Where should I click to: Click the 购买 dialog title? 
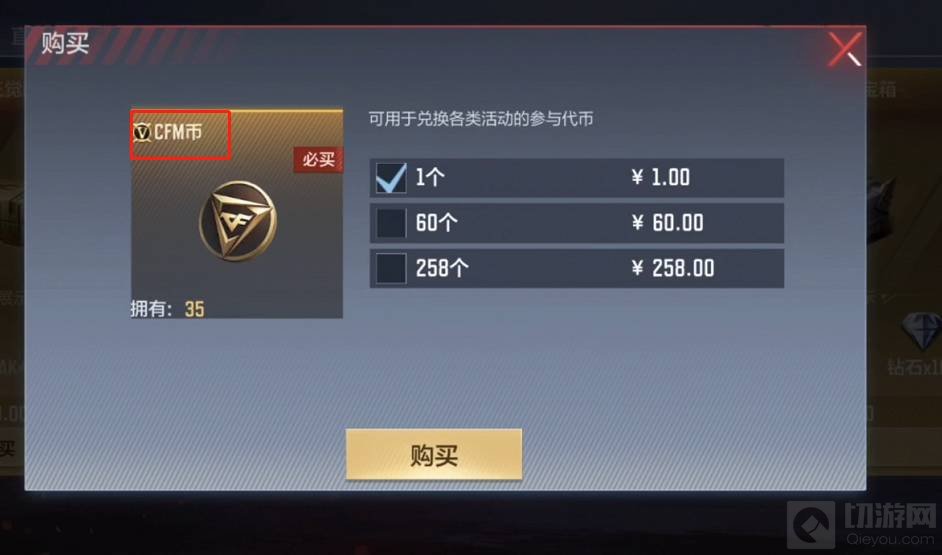click(65, 43)
